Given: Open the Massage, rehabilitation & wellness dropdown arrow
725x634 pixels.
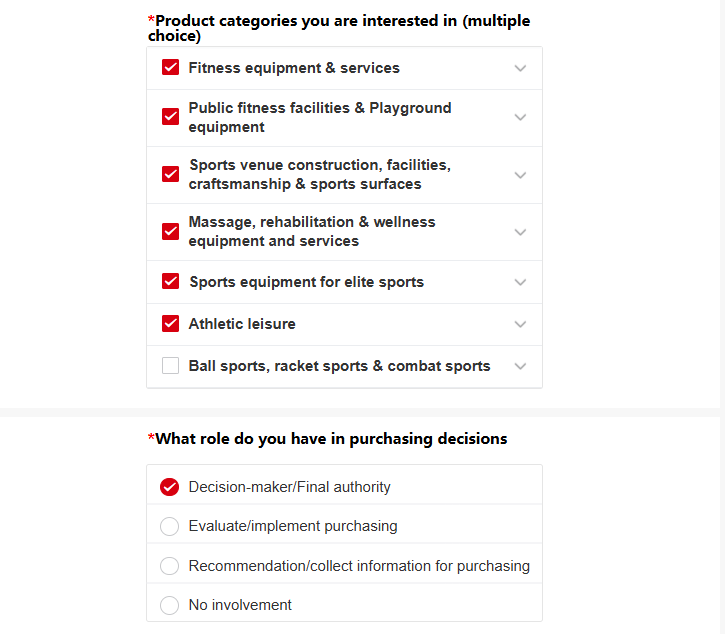Looking at the screenshot, I should (x=520, y=232).
